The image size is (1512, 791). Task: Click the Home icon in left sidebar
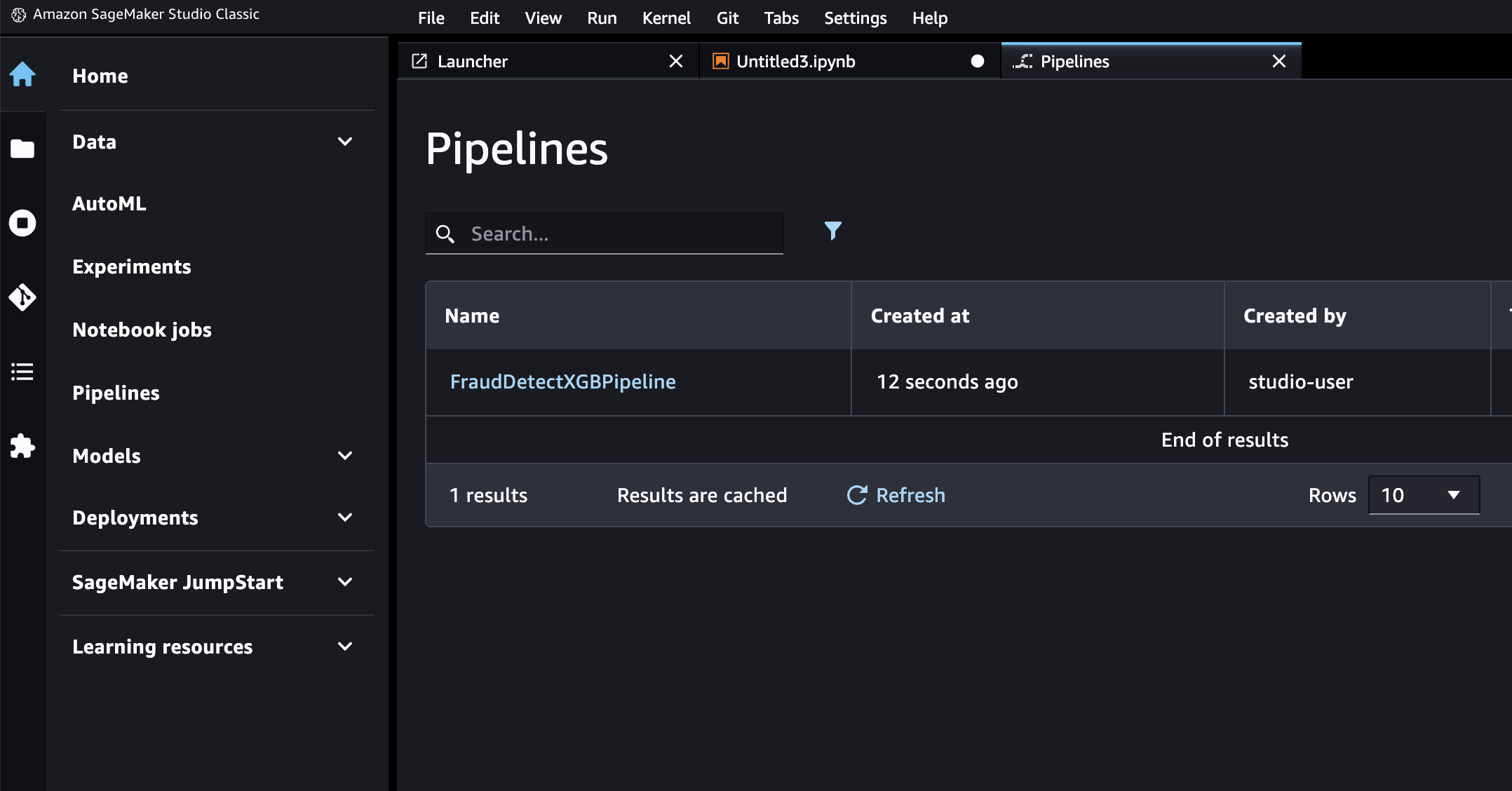(22, 74)
